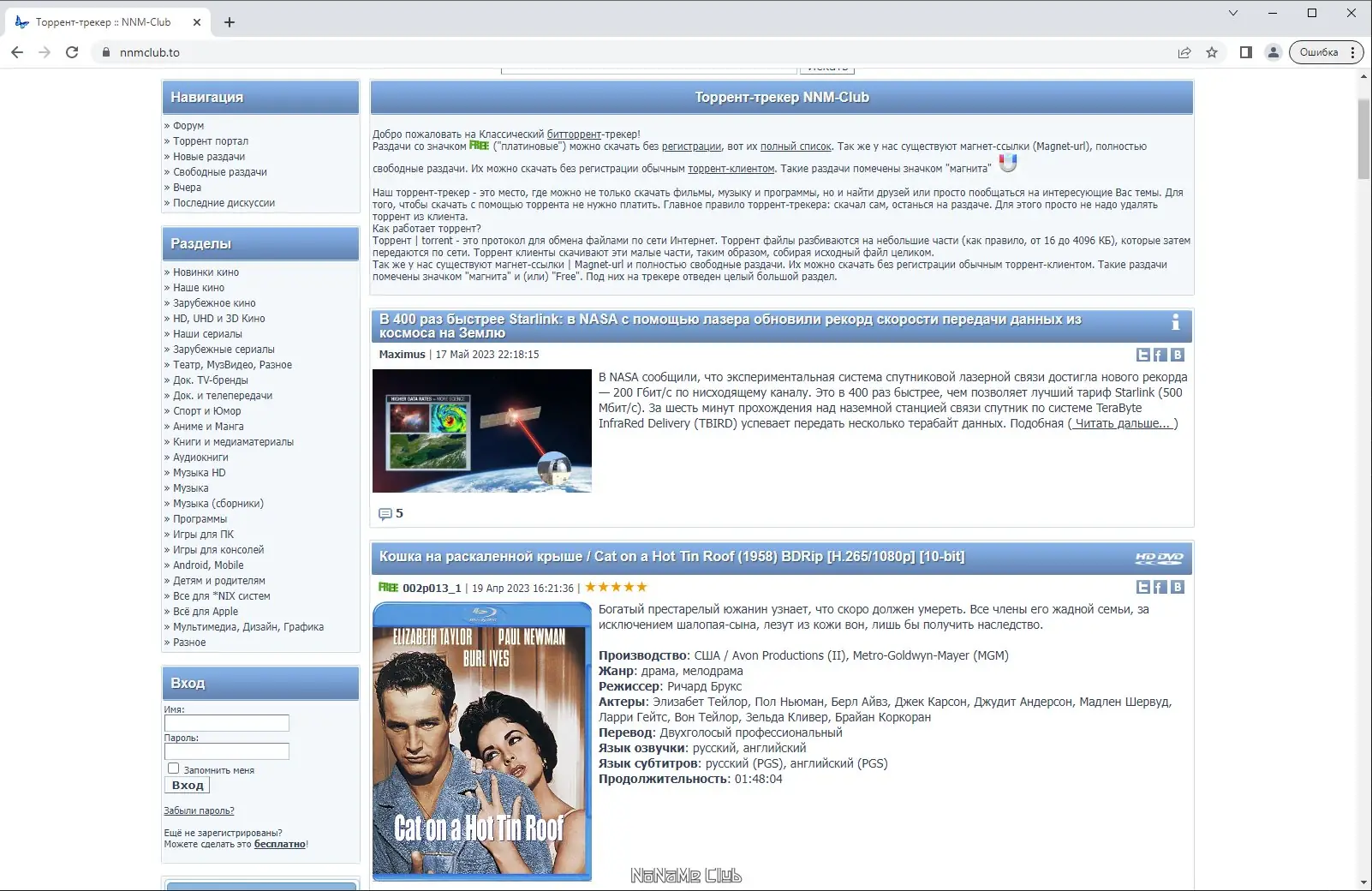
Task: Open comments icon under the NASA news post
Action: pos(385,514)
